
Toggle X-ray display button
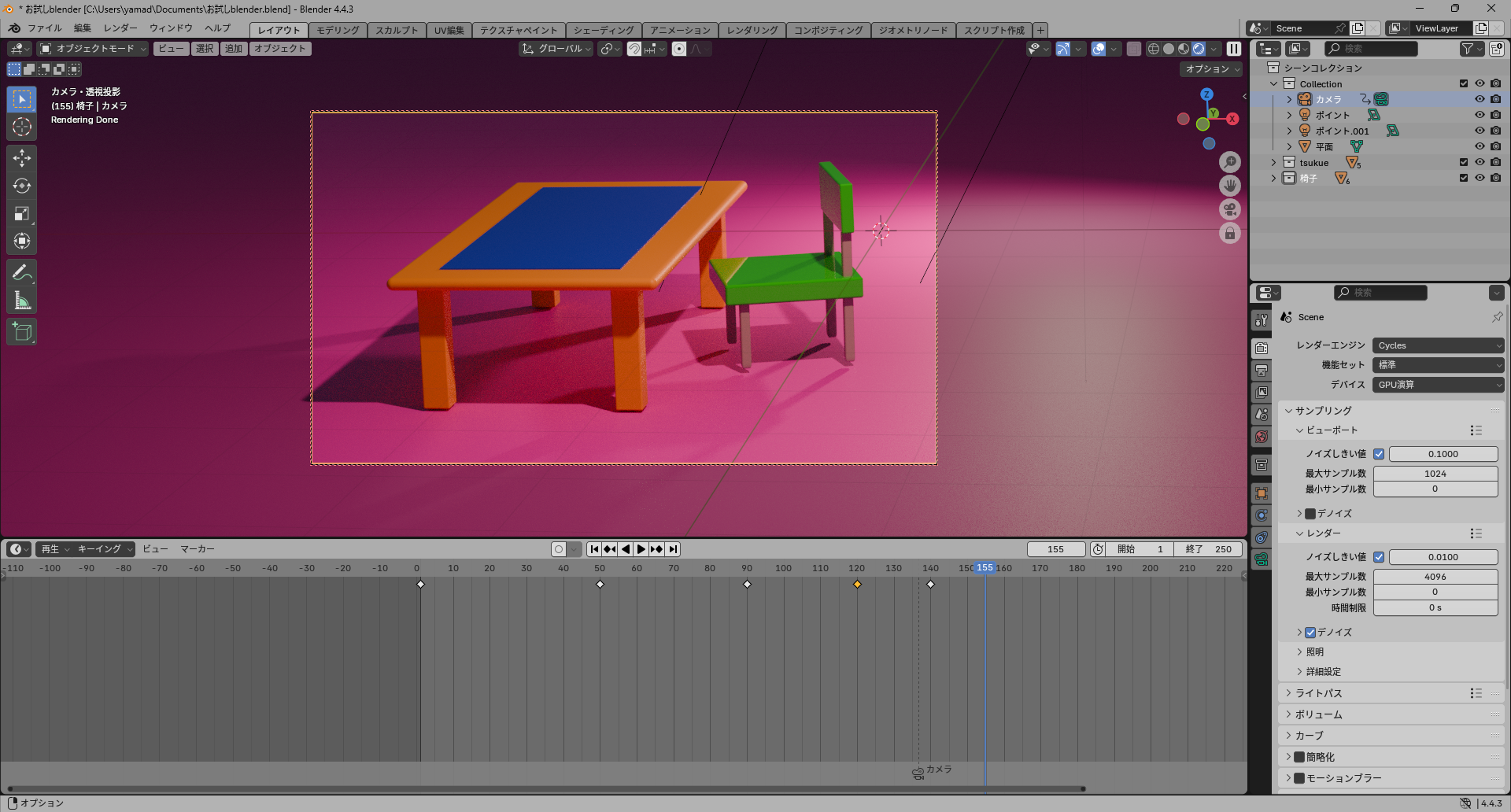tap(1133, 49)
